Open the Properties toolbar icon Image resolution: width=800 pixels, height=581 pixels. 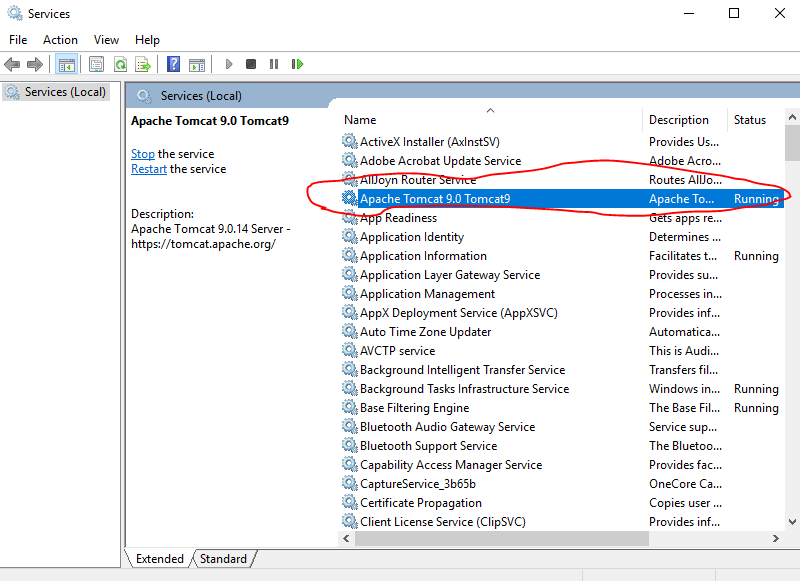click(96, 64)
